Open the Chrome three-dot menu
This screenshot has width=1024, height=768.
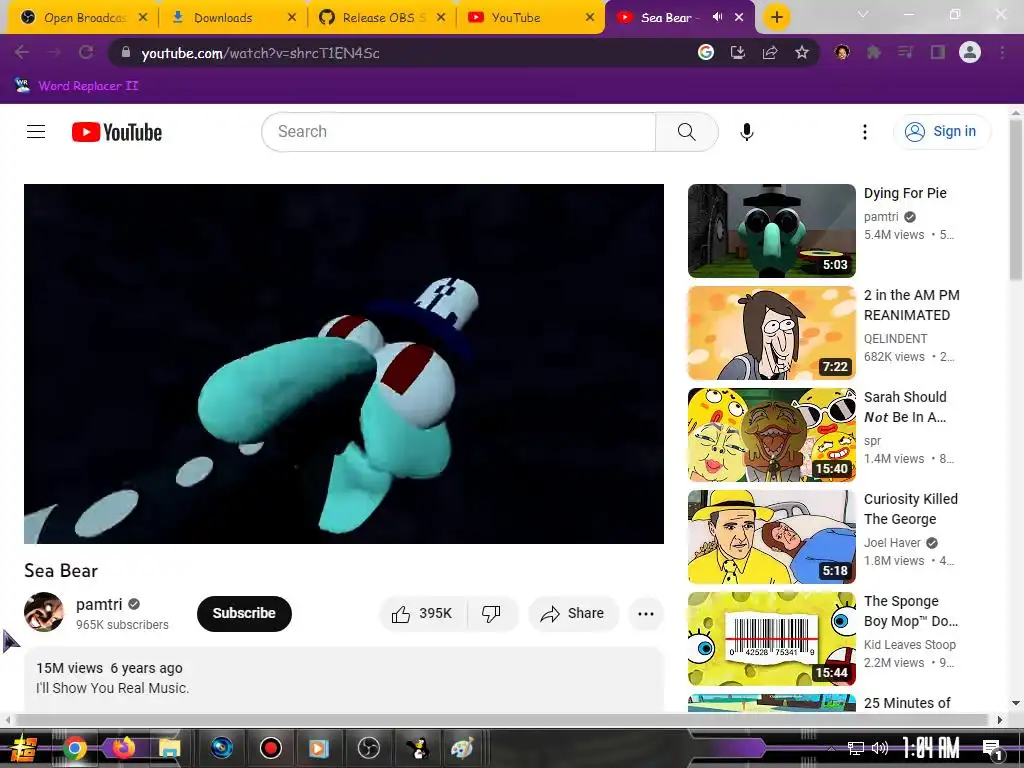pyautogui.click(x=1002, y=52)
